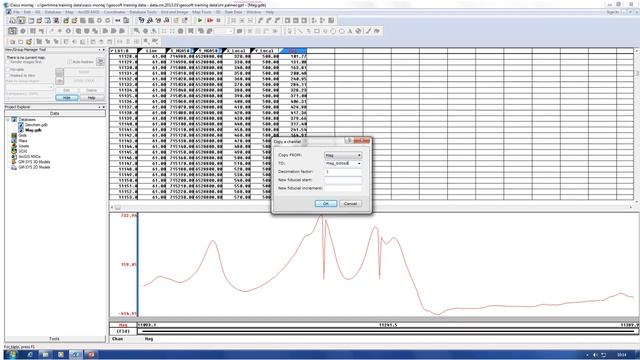
Task: Select Mag.gdb in Project Explorer
Action: click(33, 130)
